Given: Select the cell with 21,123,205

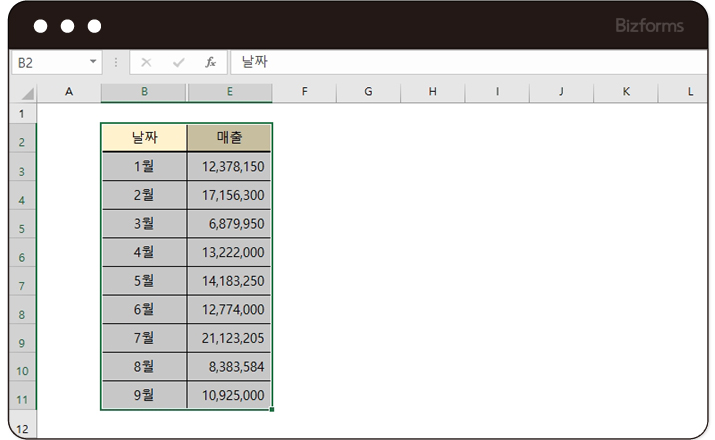Looking at the screenshot, I should click(229, 338).
